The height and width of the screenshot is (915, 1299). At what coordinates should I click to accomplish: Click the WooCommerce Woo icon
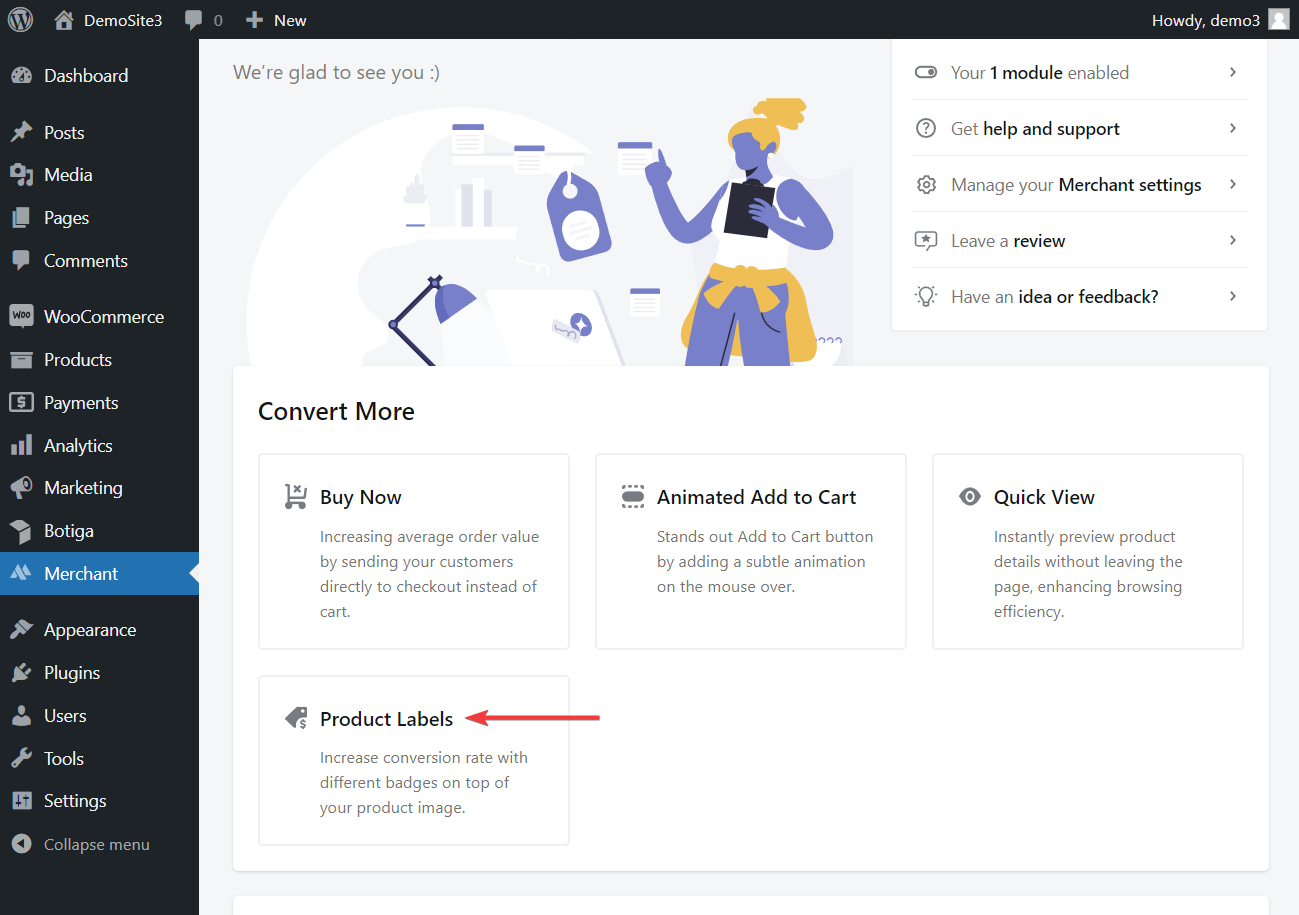pyautogui.click(x=21, y=317)
